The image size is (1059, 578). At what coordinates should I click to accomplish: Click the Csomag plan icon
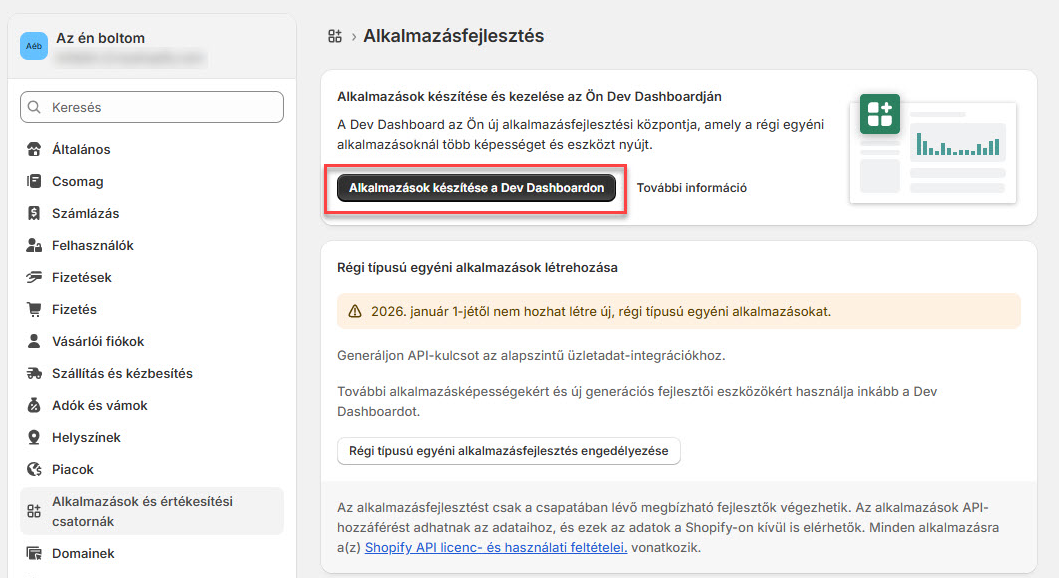click(x=34, y=182)
